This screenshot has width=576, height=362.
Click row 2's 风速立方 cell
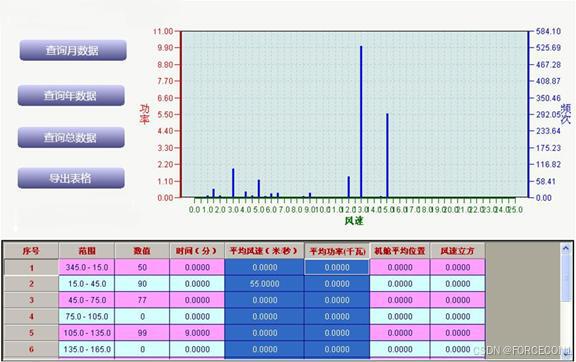point(458,284)
